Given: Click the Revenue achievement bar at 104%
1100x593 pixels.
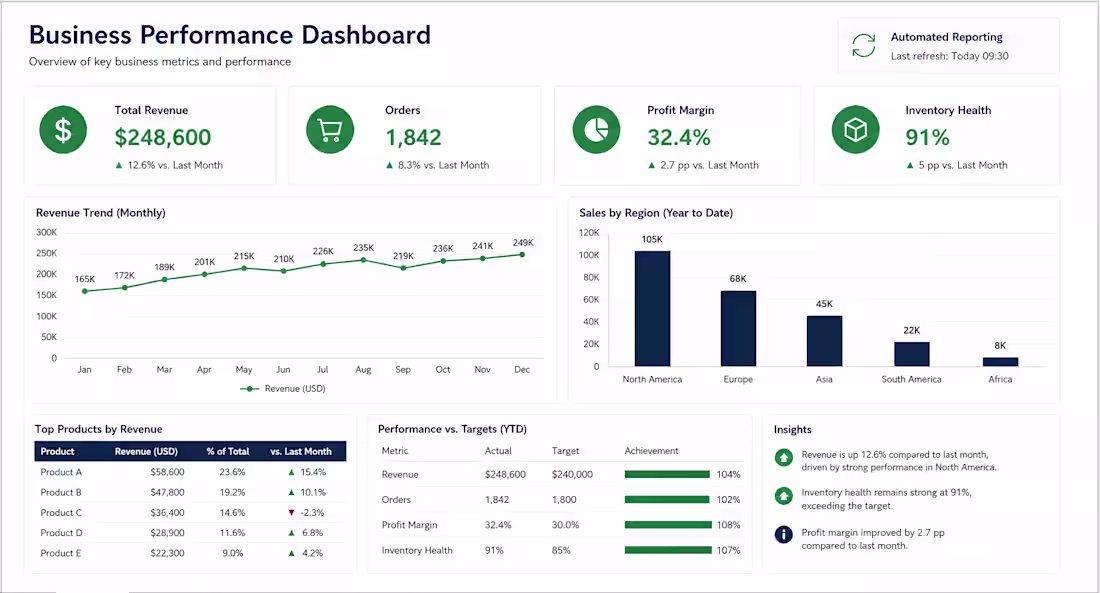Looking at the screenshot, I should (x=667, y=474).
